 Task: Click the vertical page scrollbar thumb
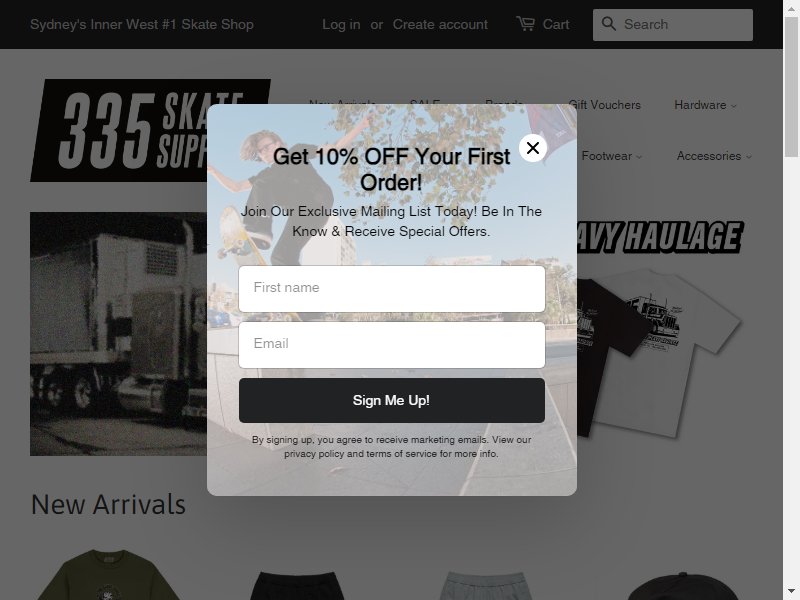point(791,87)
